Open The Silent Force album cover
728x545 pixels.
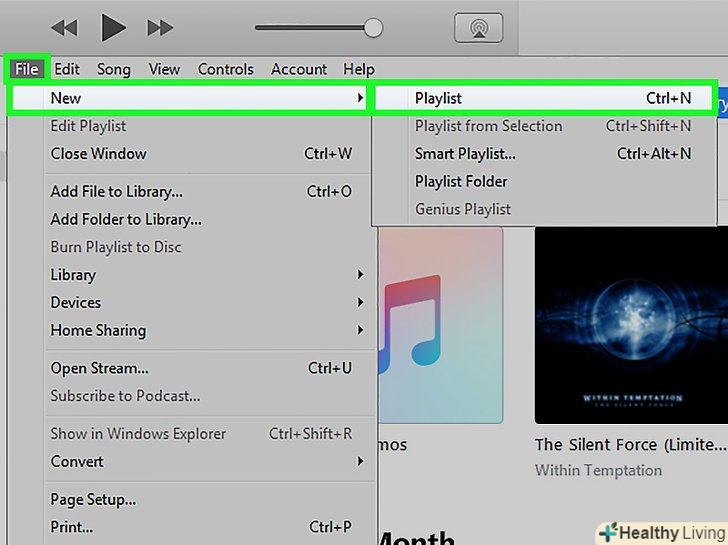[x=631, y=325]
